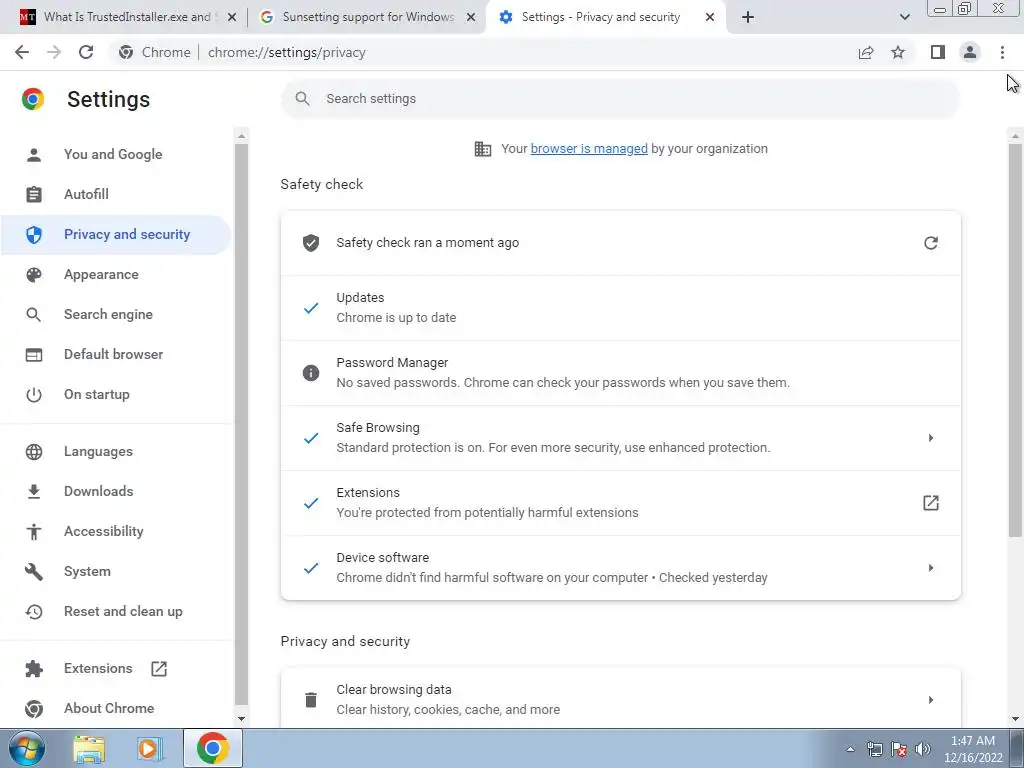Open the side panel icon
The image size is (1024, 768).
(938, 52)
